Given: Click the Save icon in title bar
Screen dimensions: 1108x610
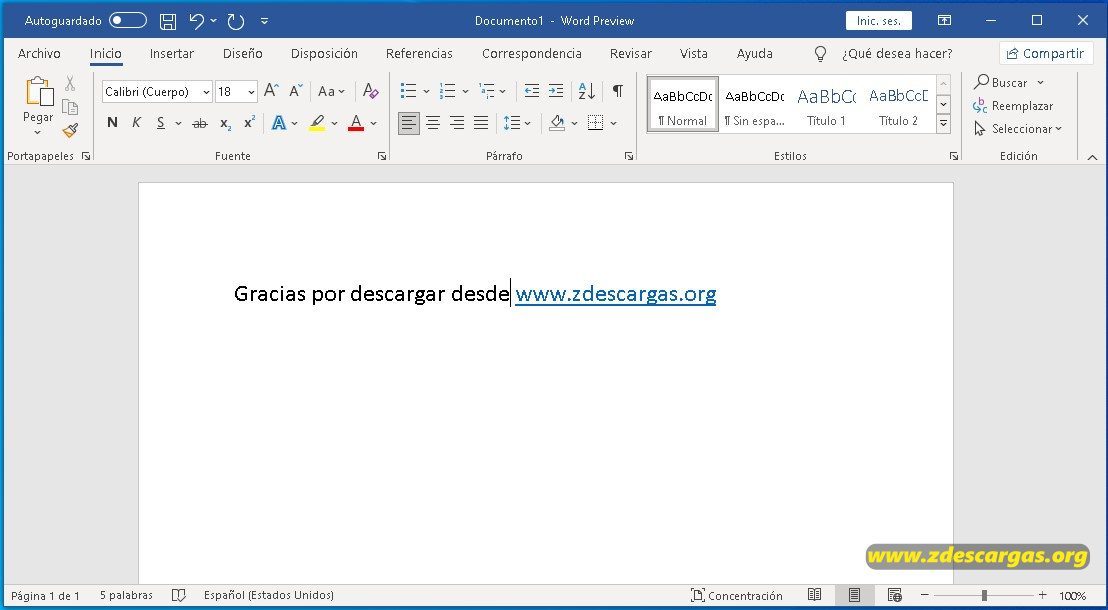Looking at the screenshot, I should [167, 21].
